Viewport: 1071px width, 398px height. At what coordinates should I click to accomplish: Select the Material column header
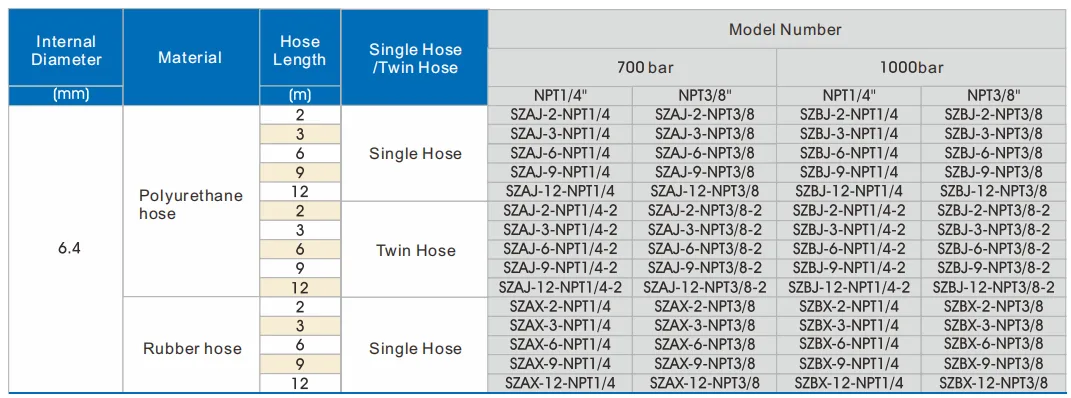(x=191, y=57)
